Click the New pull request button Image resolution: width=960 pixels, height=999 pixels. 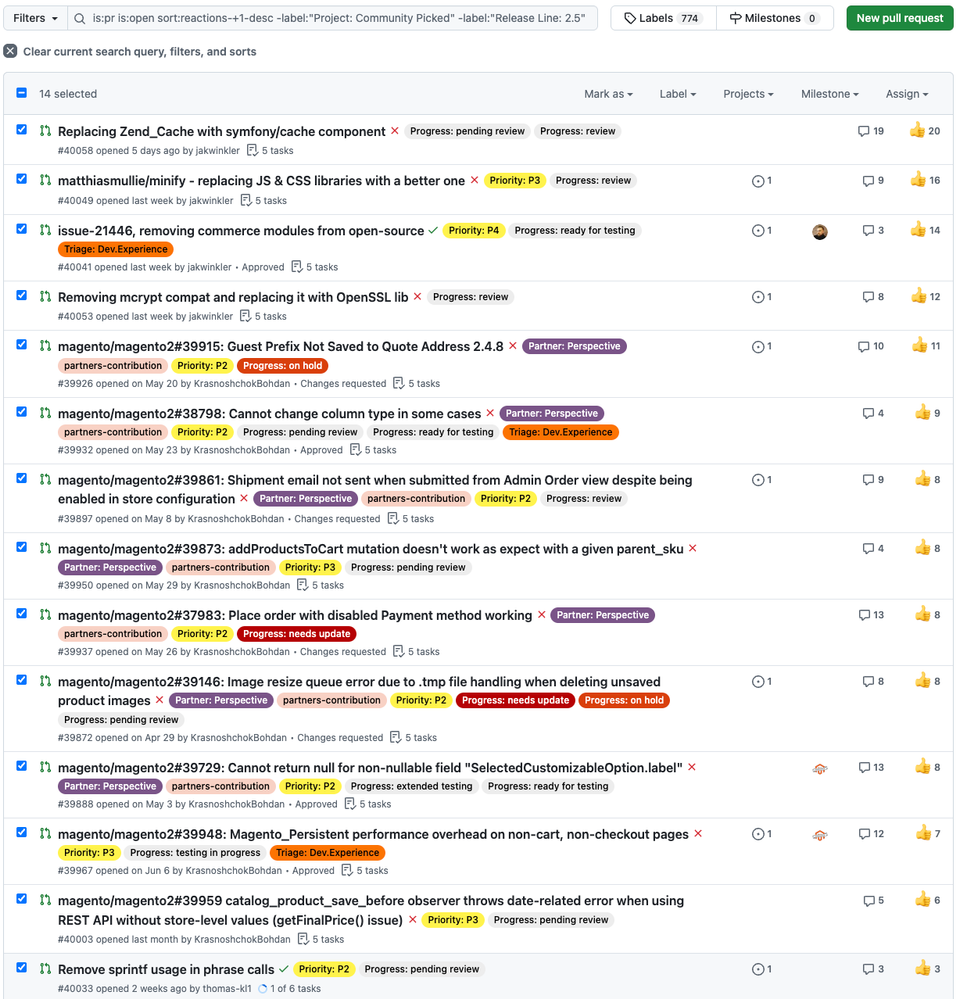(899, 18)
